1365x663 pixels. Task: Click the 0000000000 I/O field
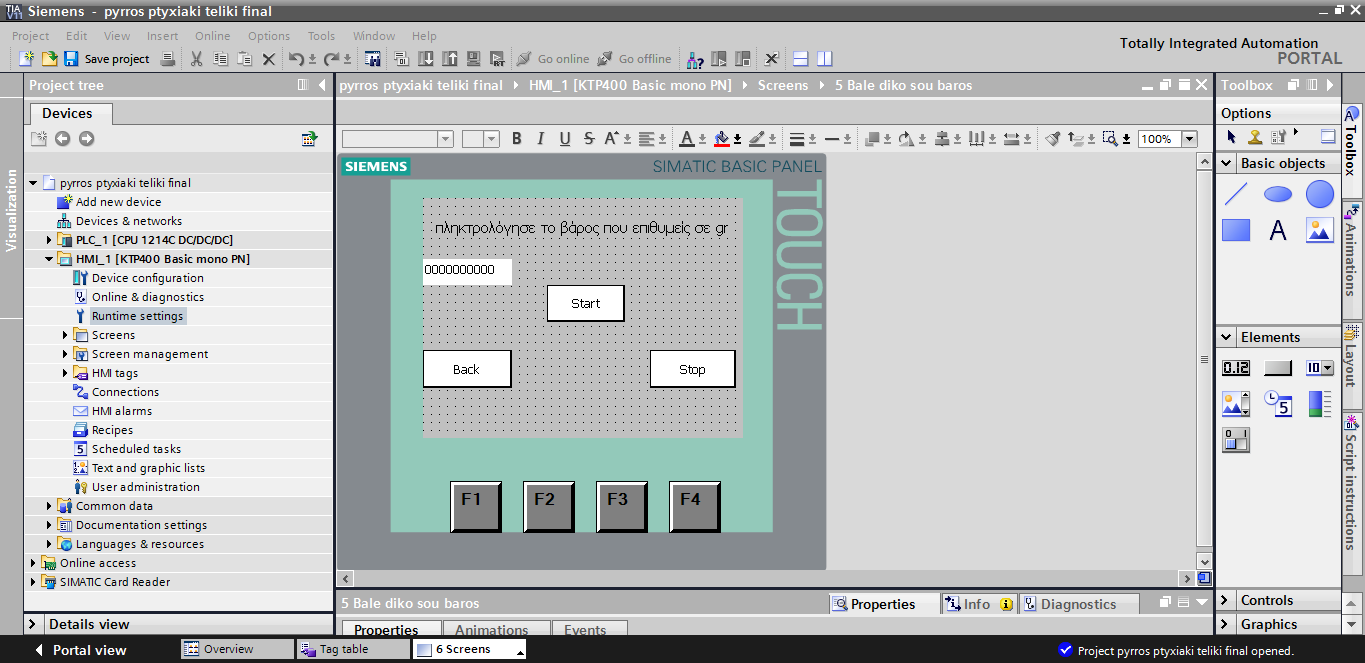coord(467,271)
